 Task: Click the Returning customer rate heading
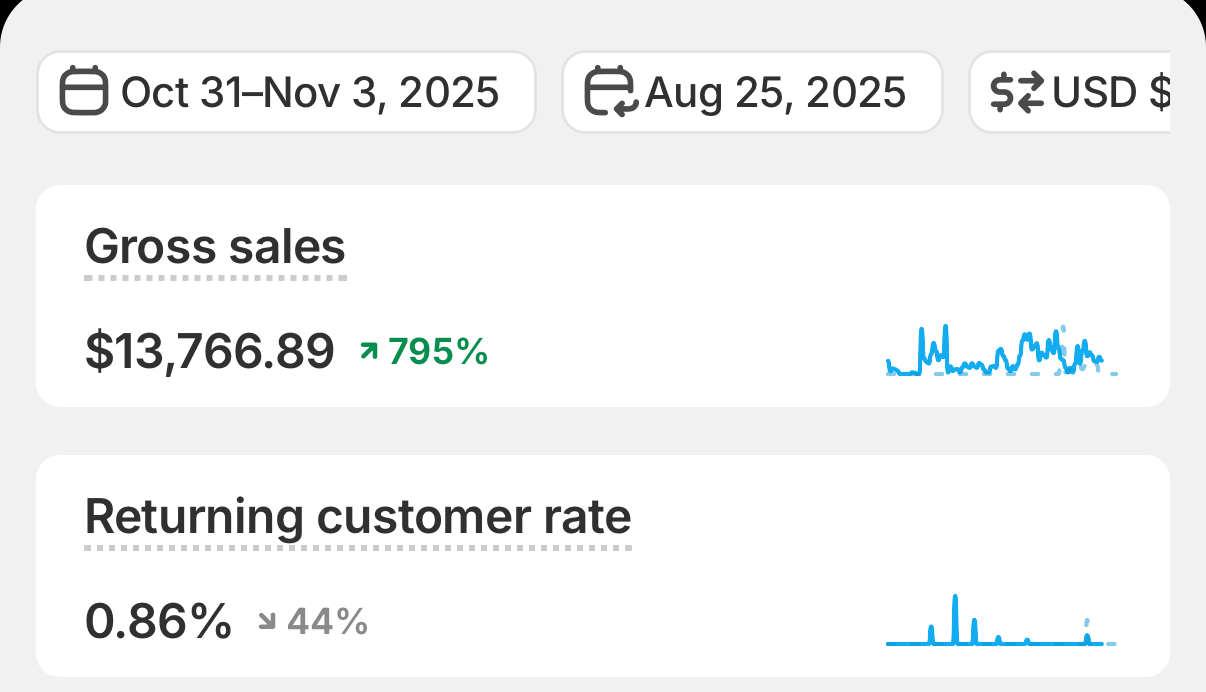(357, 517)
